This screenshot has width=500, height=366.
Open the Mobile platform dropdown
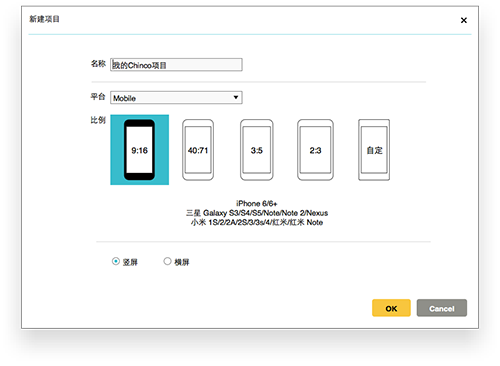pos(176,98)
